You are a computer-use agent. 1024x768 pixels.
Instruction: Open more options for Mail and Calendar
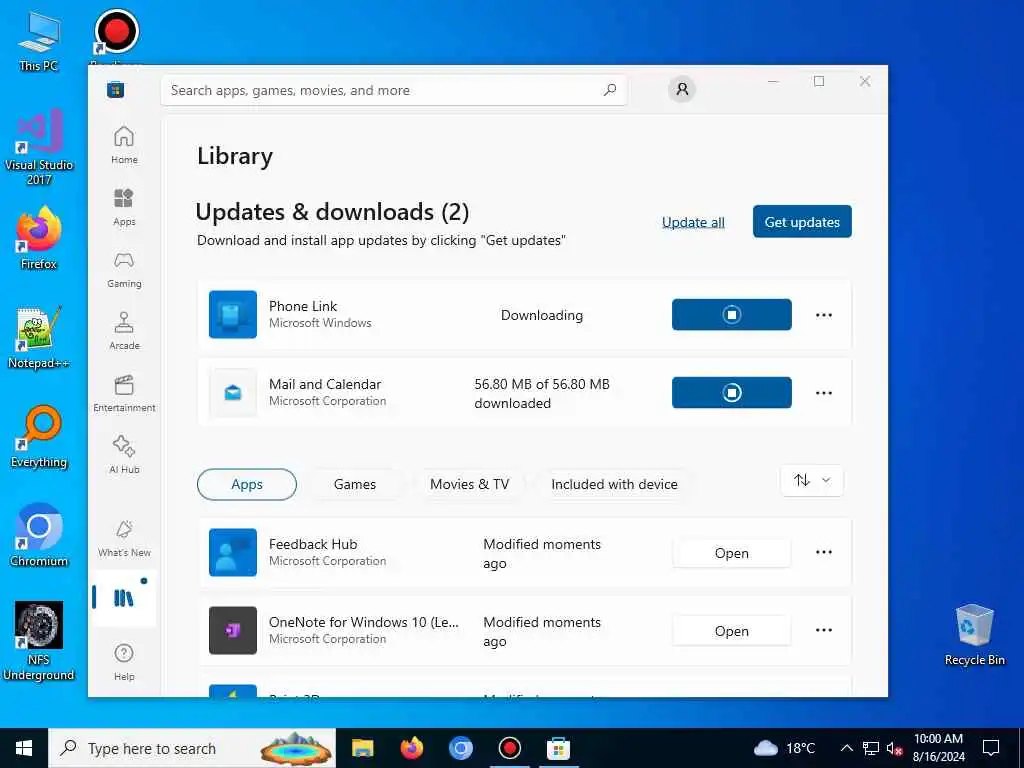[x=824, y=392]
